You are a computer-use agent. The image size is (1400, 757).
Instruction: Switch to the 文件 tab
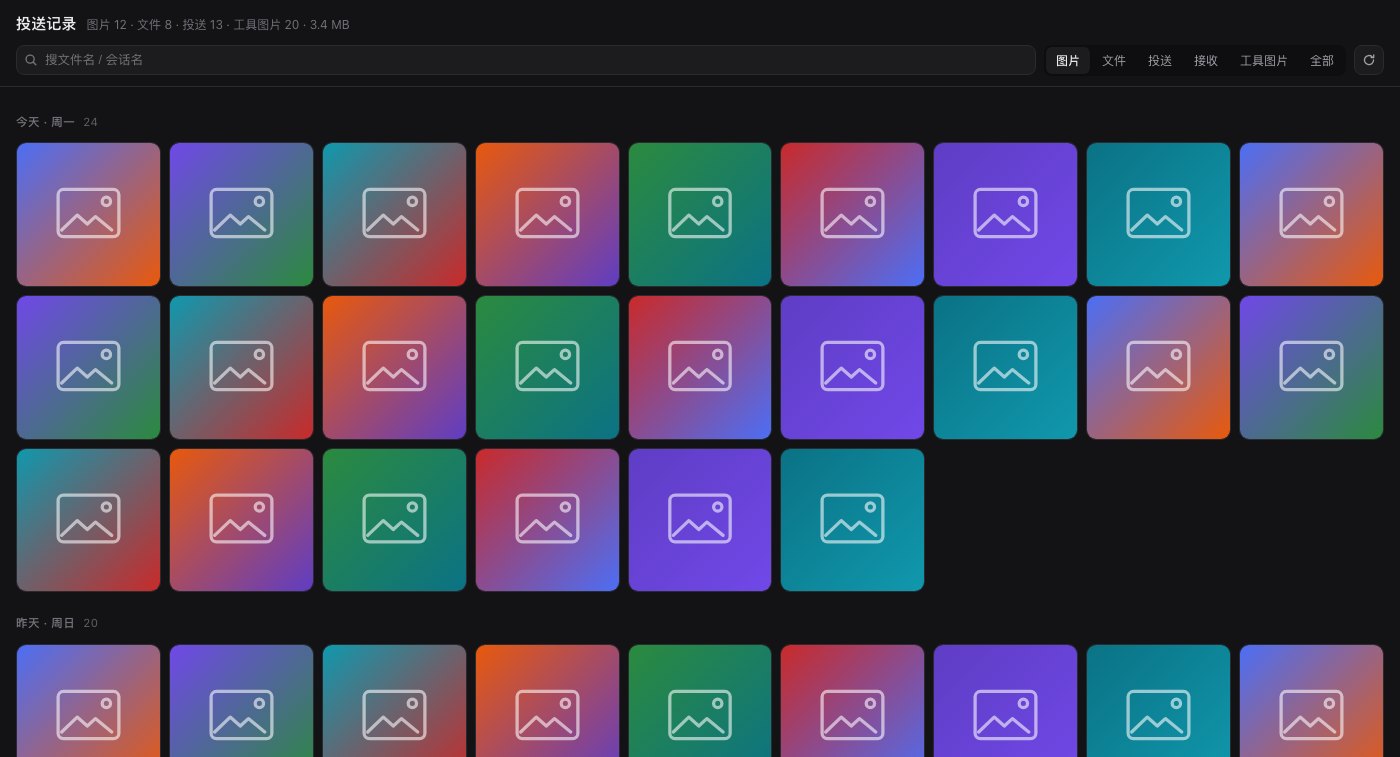tap(1114, 61)
